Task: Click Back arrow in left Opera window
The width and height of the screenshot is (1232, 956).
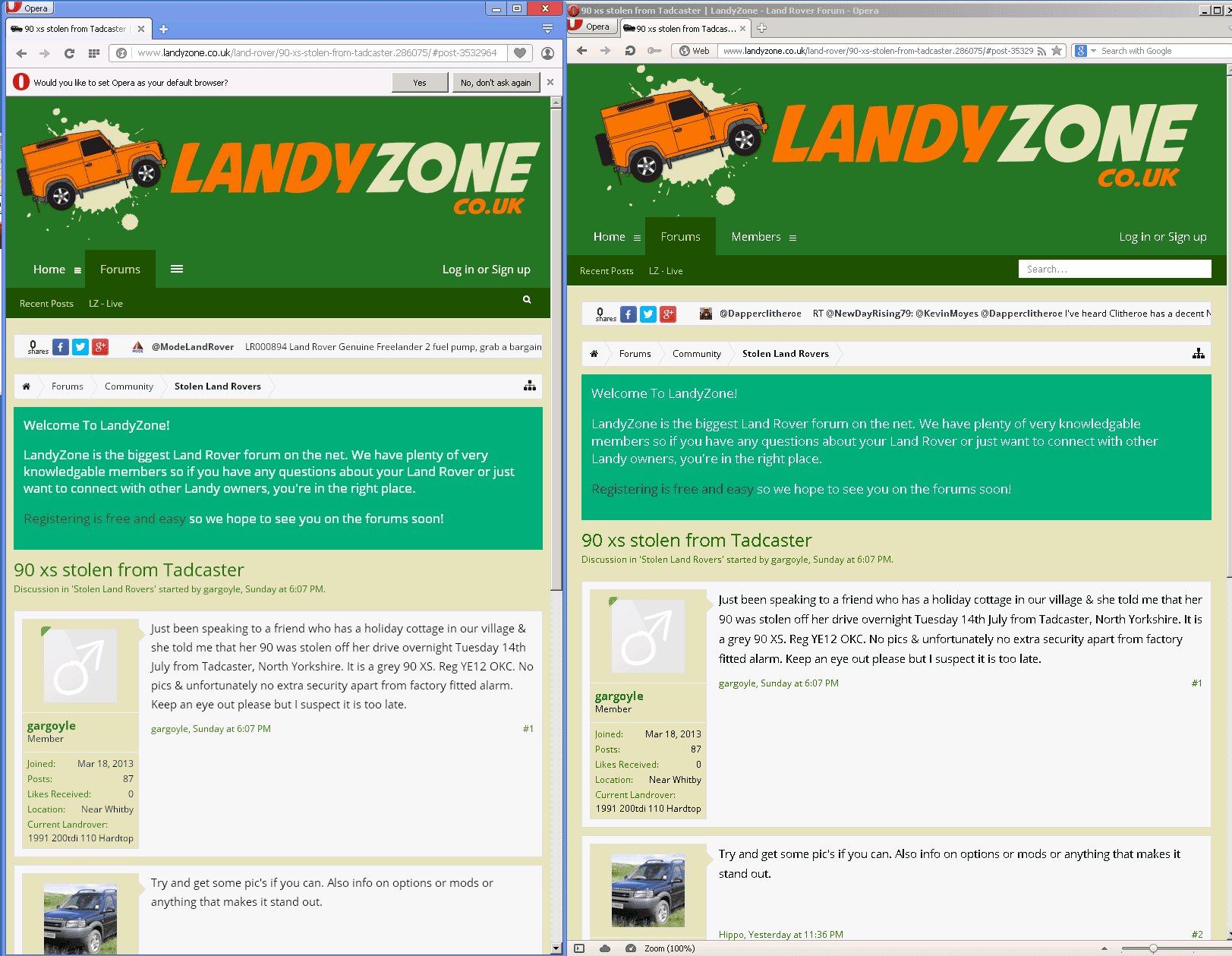Action: point(21,53)
